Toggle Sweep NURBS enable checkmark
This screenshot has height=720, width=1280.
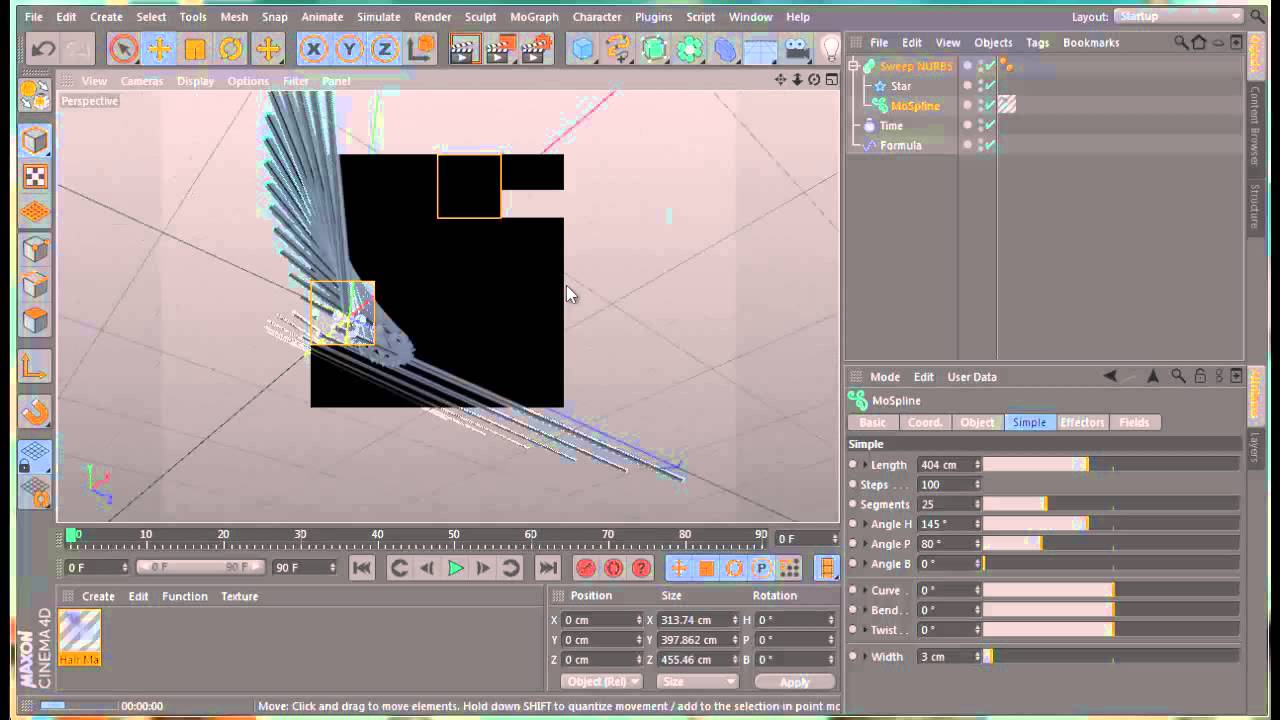(x=990, y=66)
